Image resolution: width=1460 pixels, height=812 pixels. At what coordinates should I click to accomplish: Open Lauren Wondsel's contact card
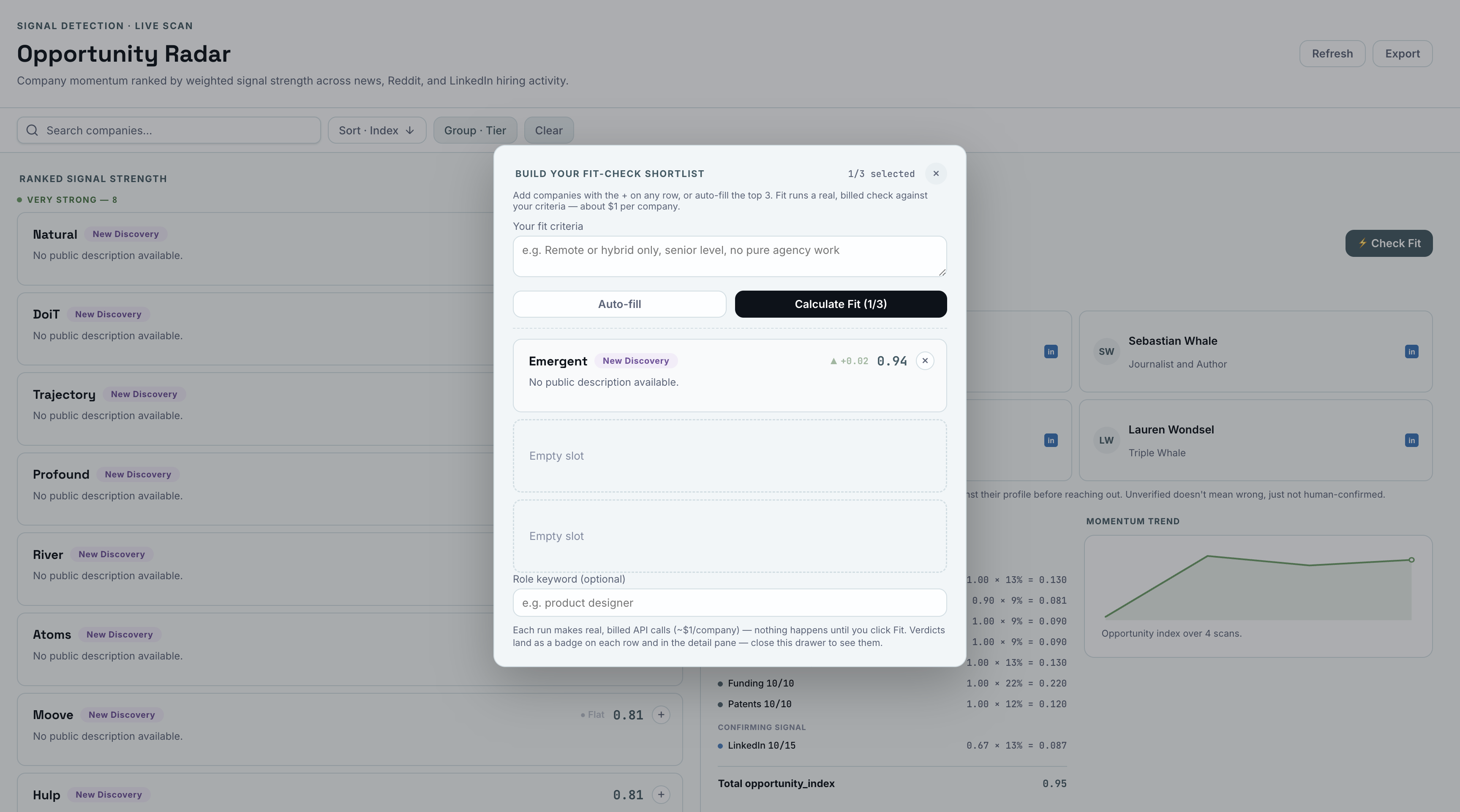(1256, 440)
